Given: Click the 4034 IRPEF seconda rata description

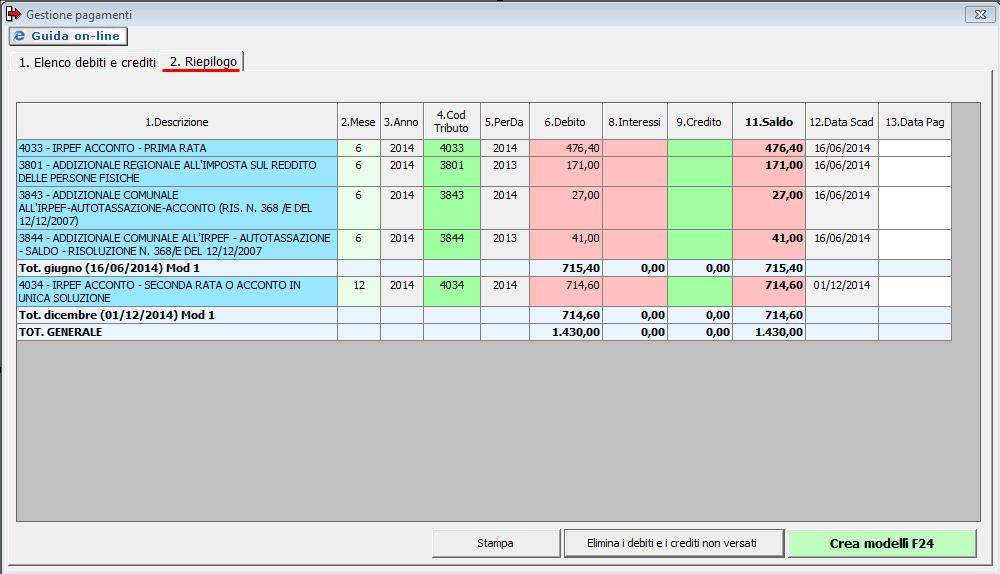Looking at the screenshot, I should click(177, 292).
